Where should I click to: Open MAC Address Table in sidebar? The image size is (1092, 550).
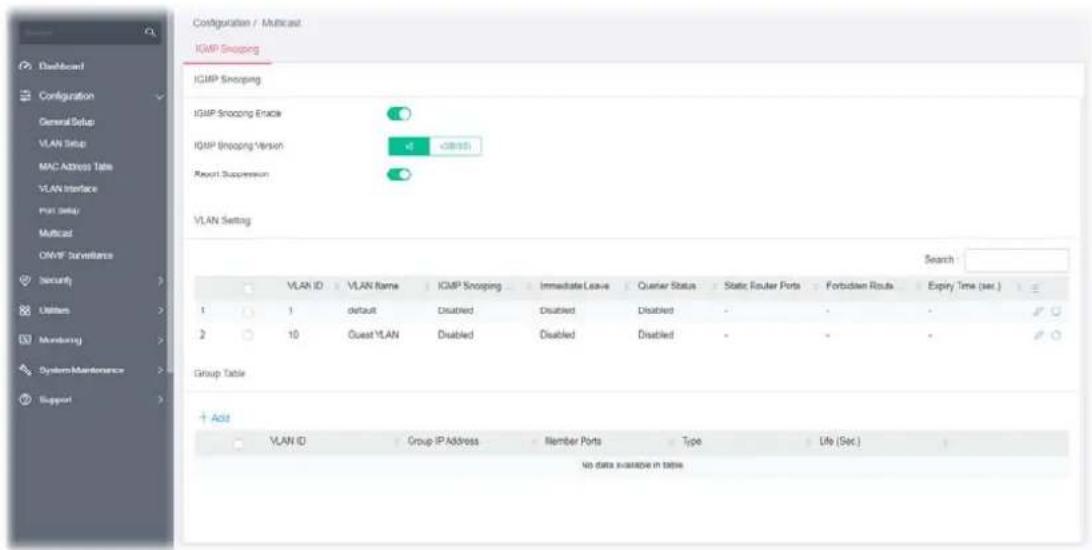(x=76, y=166)
